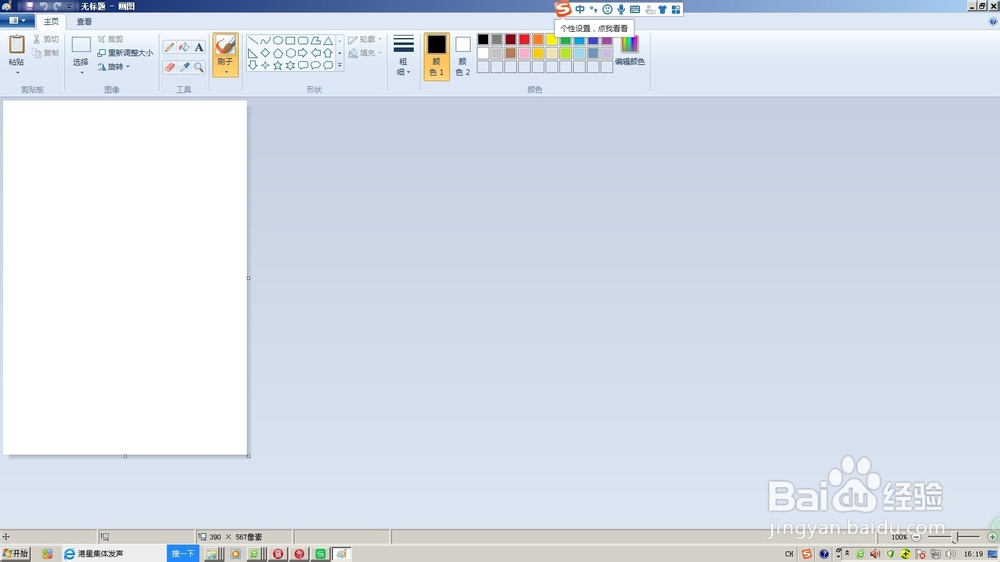The height and width of the screenshot is (562, 1000).
Task: Expand the 粘贴 paste options arrow
Action: pos(17,72)
